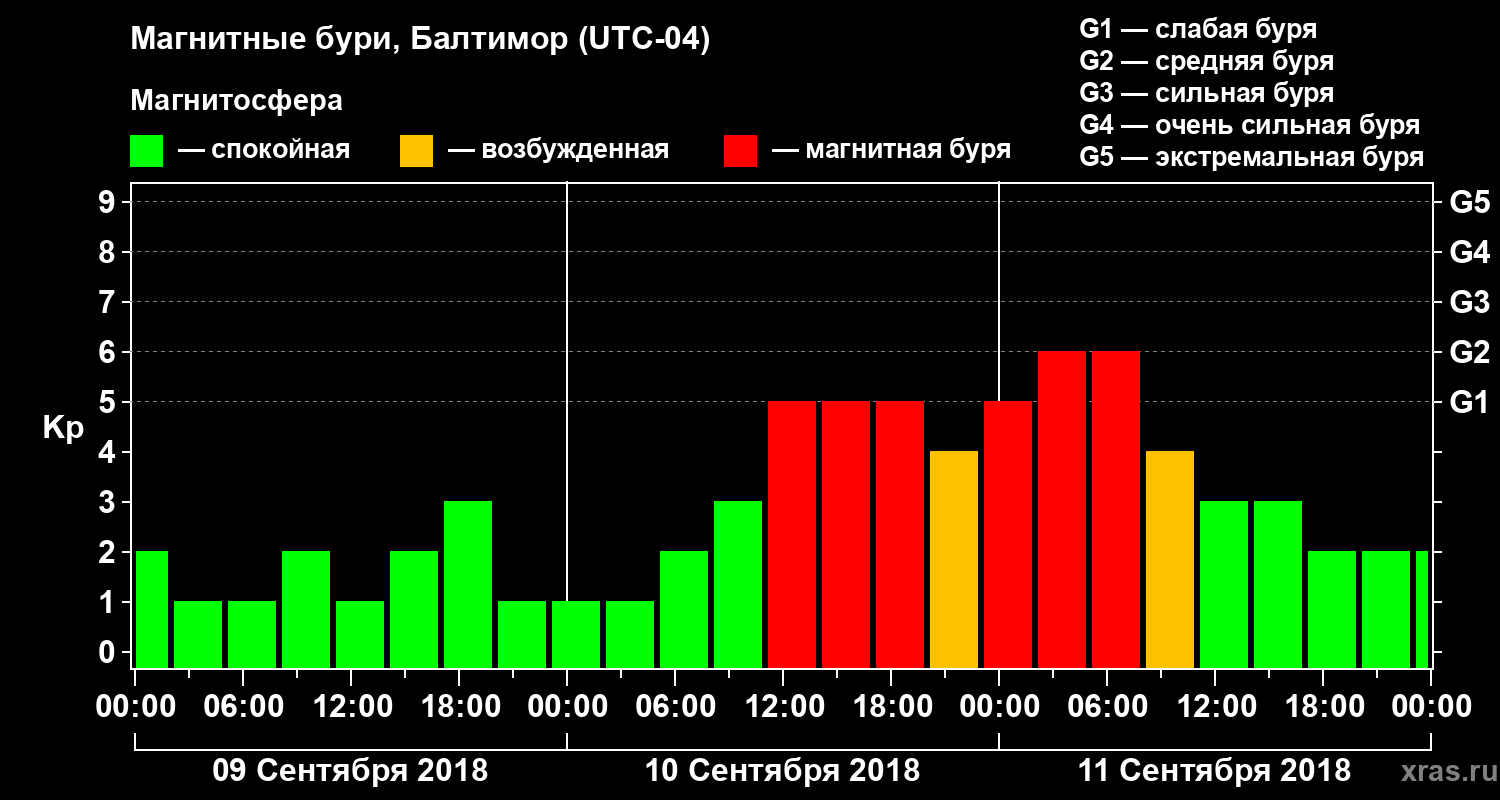This screenshot has height=800, width=1500.
Task: Click the first red Kp 5 bar at 12:00, 10 September
Action: (792, 535)
